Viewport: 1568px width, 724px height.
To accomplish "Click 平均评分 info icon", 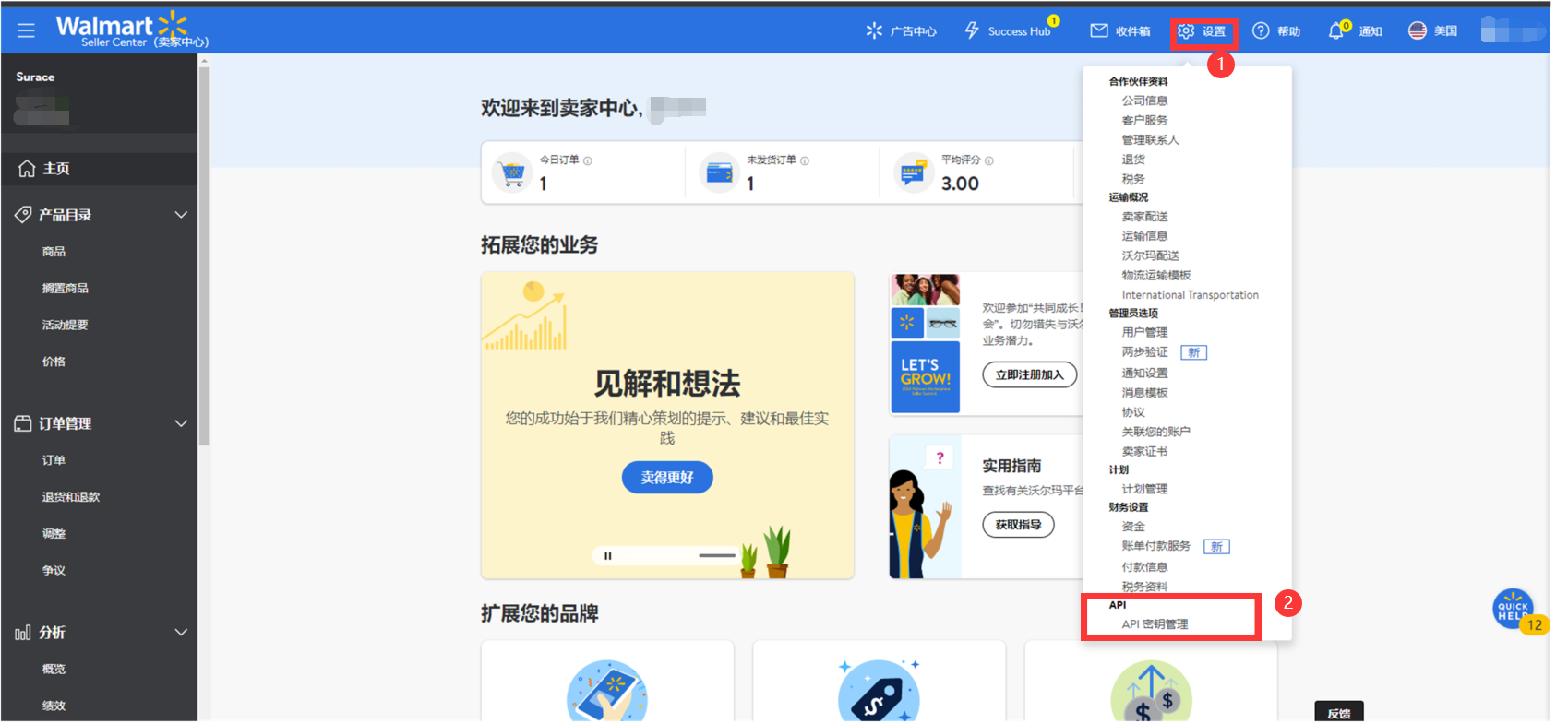I will (x=989, y=160).
